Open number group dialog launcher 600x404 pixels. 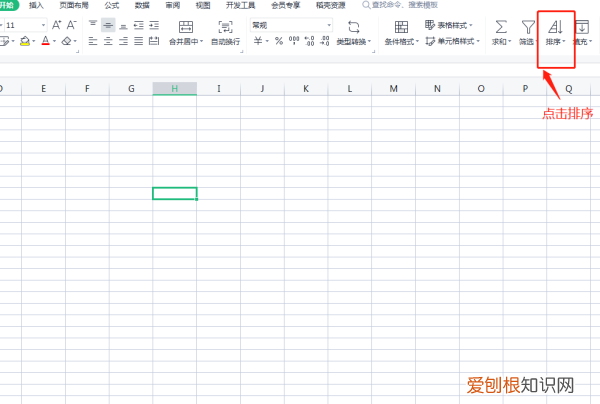tap(373, 51)
